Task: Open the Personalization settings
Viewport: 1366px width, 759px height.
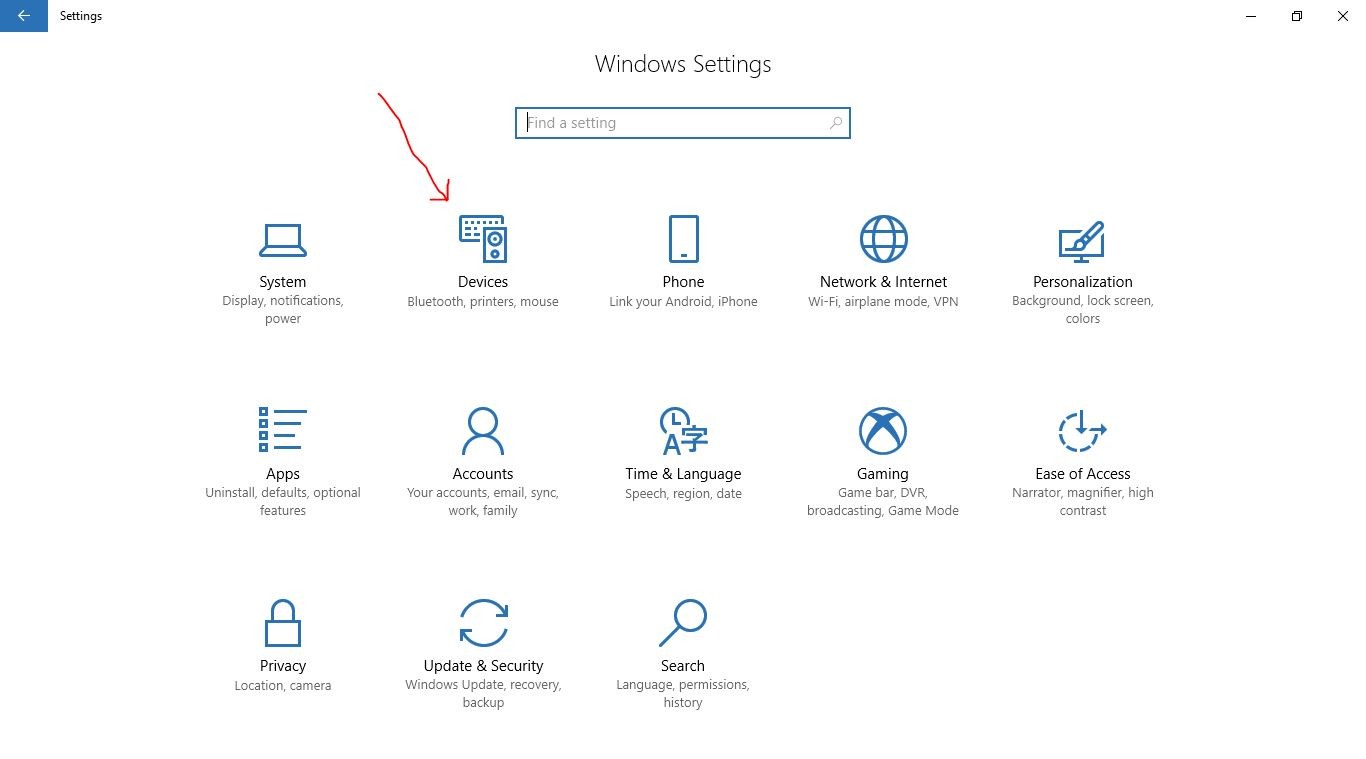Action: [1083, 260]
